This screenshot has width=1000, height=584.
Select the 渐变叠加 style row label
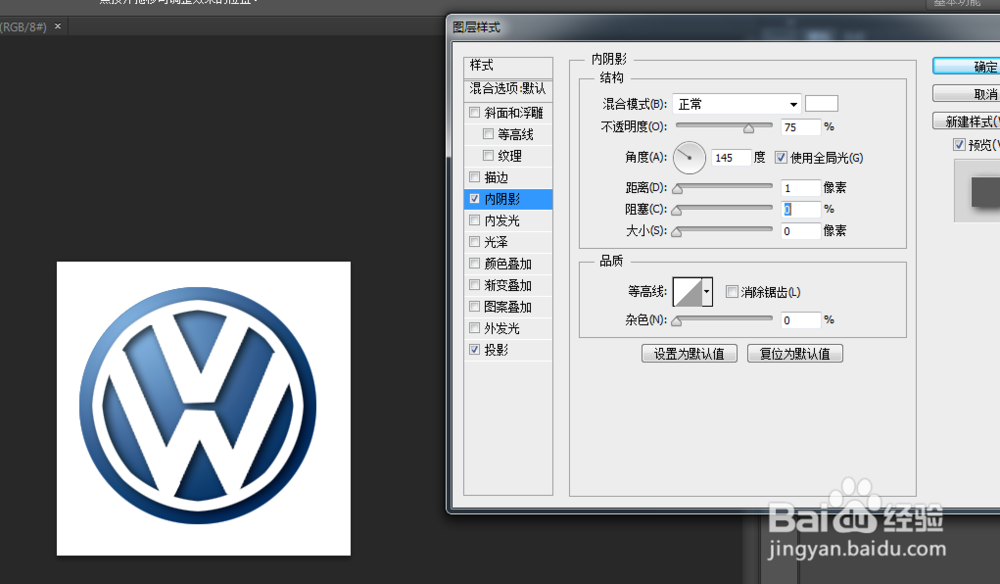[x=508, y=286]
